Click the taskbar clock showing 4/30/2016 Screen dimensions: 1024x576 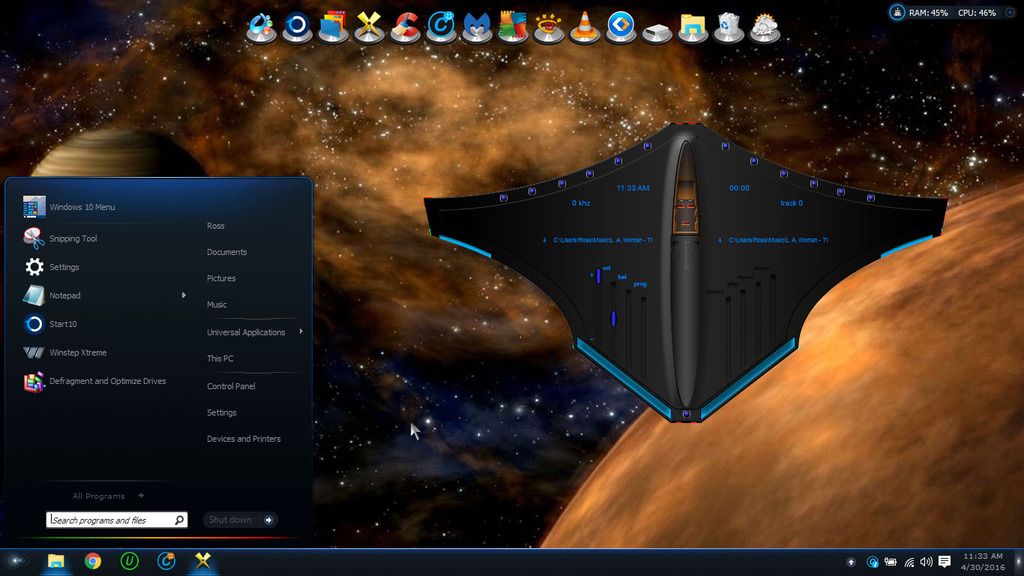983,562
